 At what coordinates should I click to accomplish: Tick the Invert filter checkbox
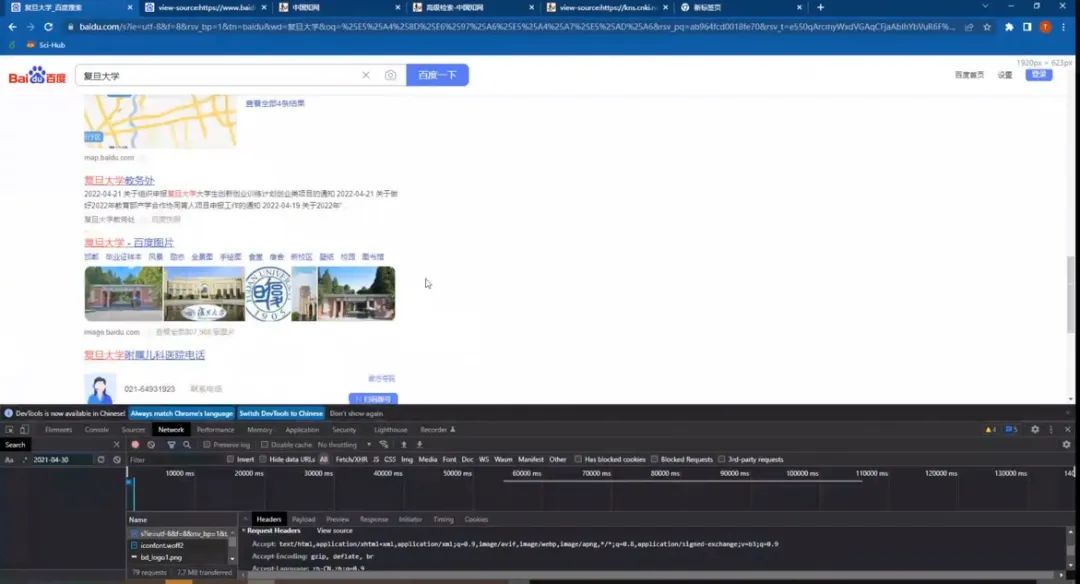pyautogui.click(x=230, y=459)
